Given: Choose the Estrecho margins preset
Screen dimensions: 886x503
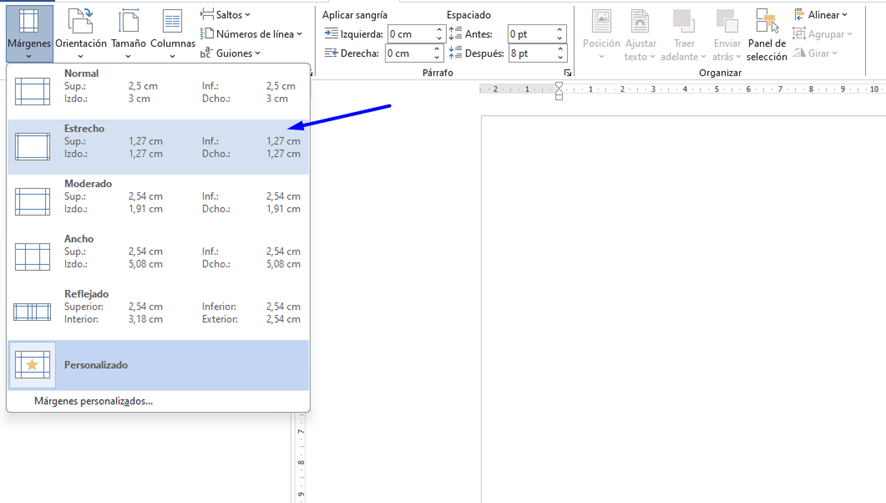Looking at the screenshot, I should [x=158, y=147].
